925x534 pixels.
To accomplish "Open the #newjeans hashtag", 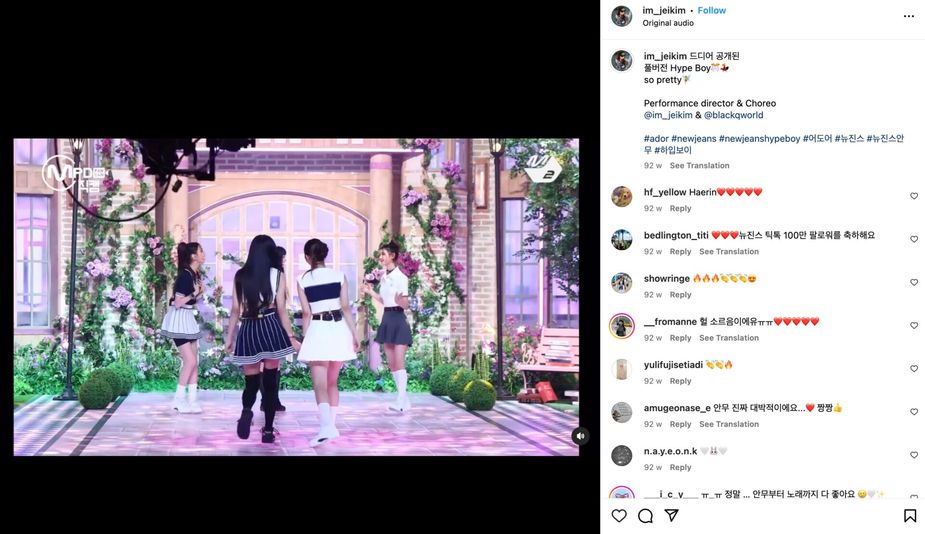I will (x=693, y=139).
